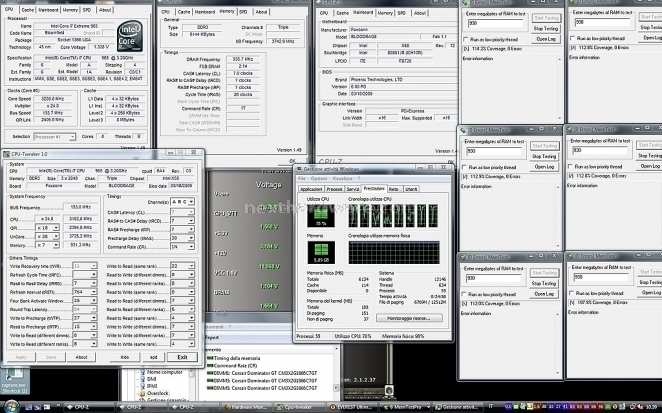Open the QPI multiplier dropdown in CPU-Tweaker
Screen dimensions: 662x413
47,228
